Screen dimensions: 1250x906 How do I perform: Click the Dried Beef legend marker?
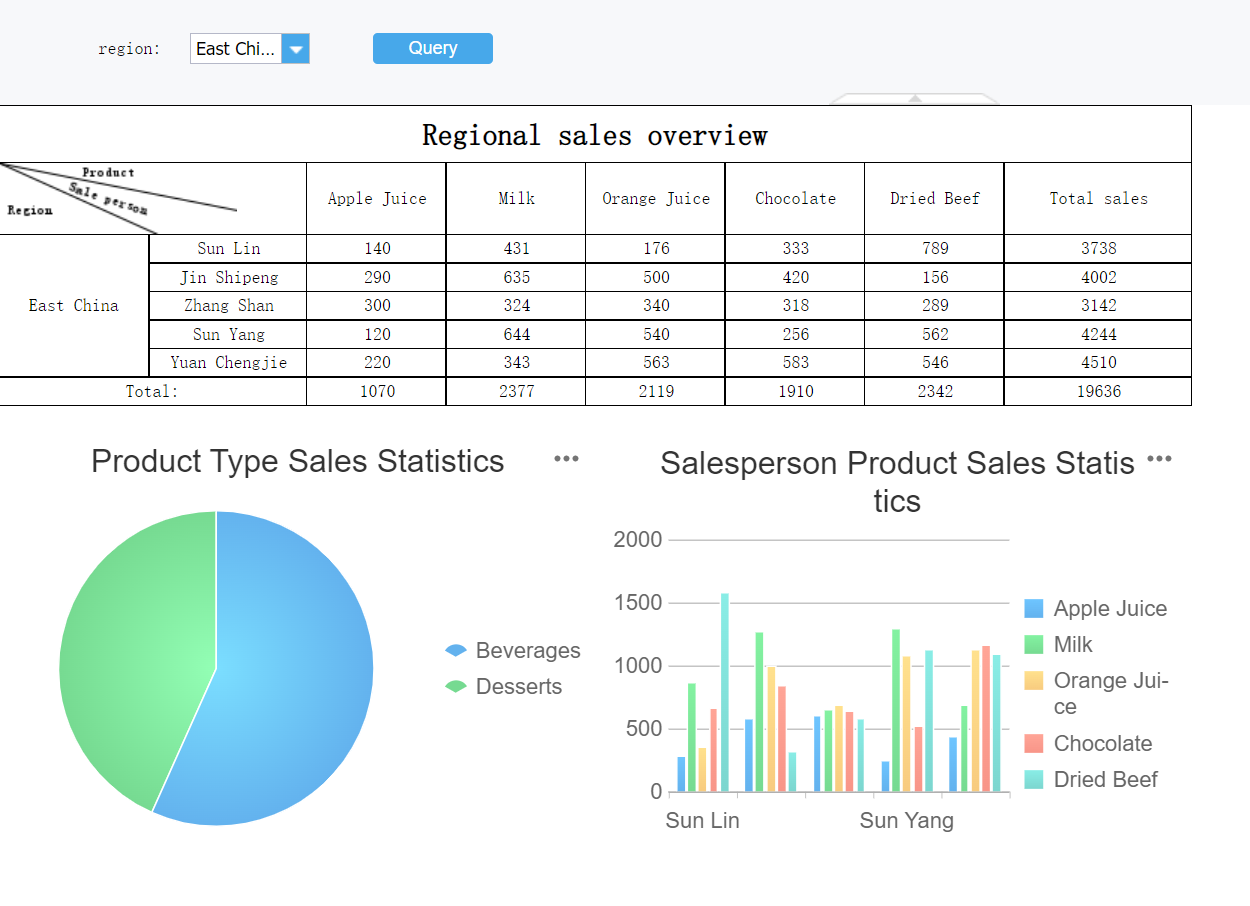tap(1032, 780)
